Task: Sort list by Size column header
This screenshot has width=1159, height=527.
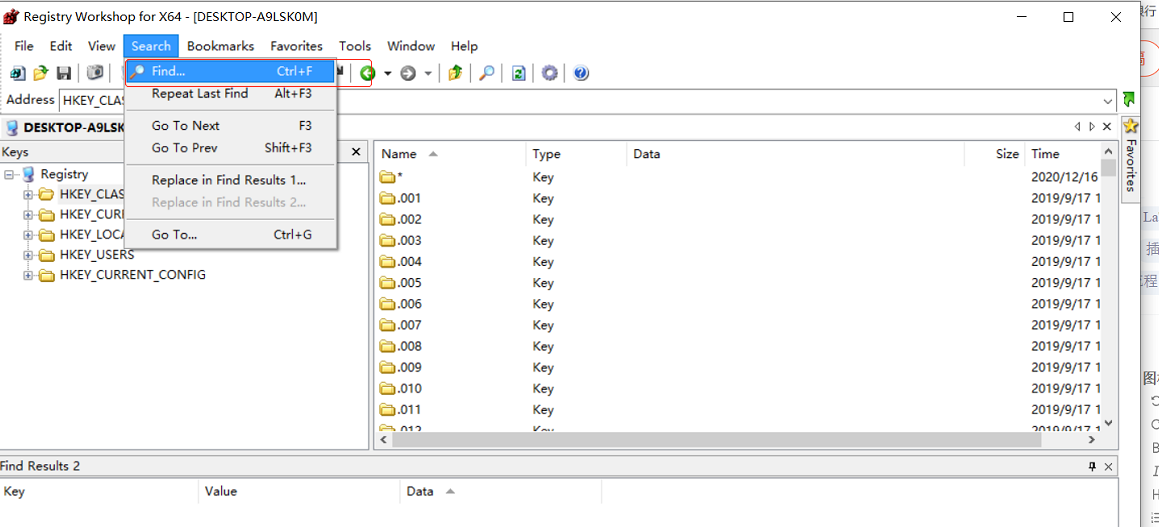Action: [995, 154]
